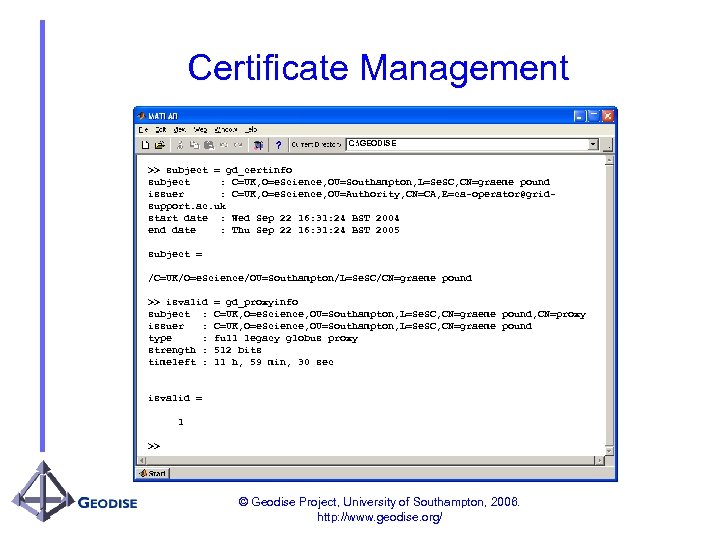
Task: Expand the Current Directory dropdown arrow
Action: coord(593,144)
